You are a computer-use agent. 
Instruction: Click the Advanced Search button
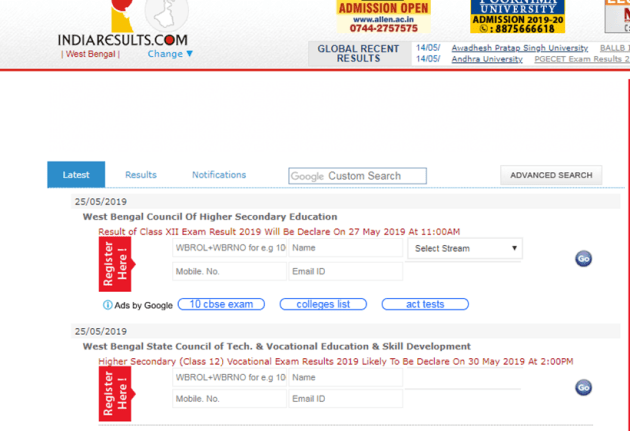(x=551, y=176)
